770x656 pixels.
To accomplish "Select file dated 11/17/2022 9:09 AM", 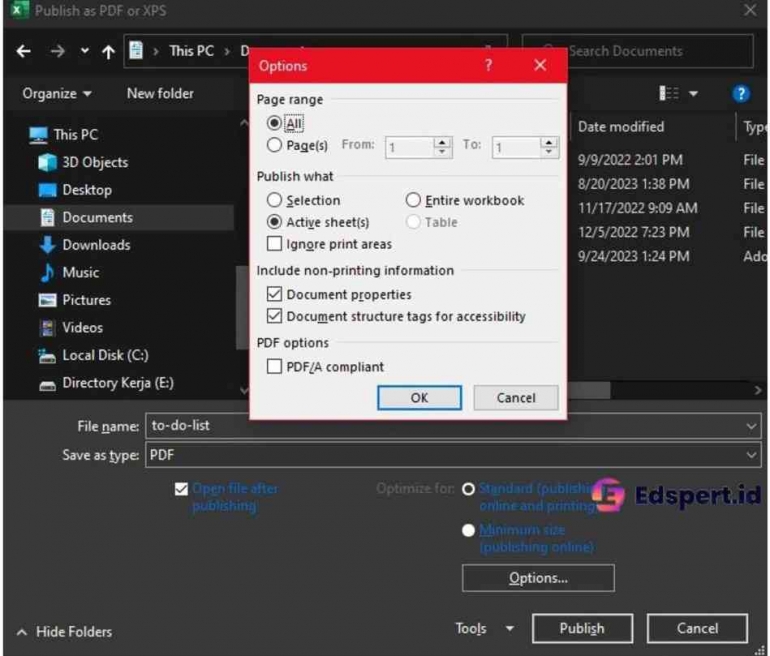I will [x=637, y=208].
